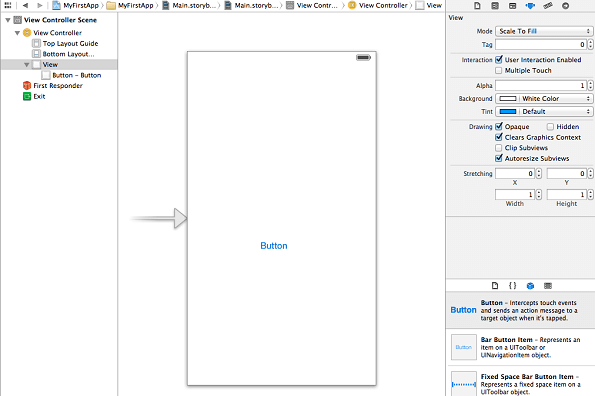Image resolution: width=595 pixels, height=396 pixels.
Task: Select the View row in outline
Action: [x=59, y=64]
